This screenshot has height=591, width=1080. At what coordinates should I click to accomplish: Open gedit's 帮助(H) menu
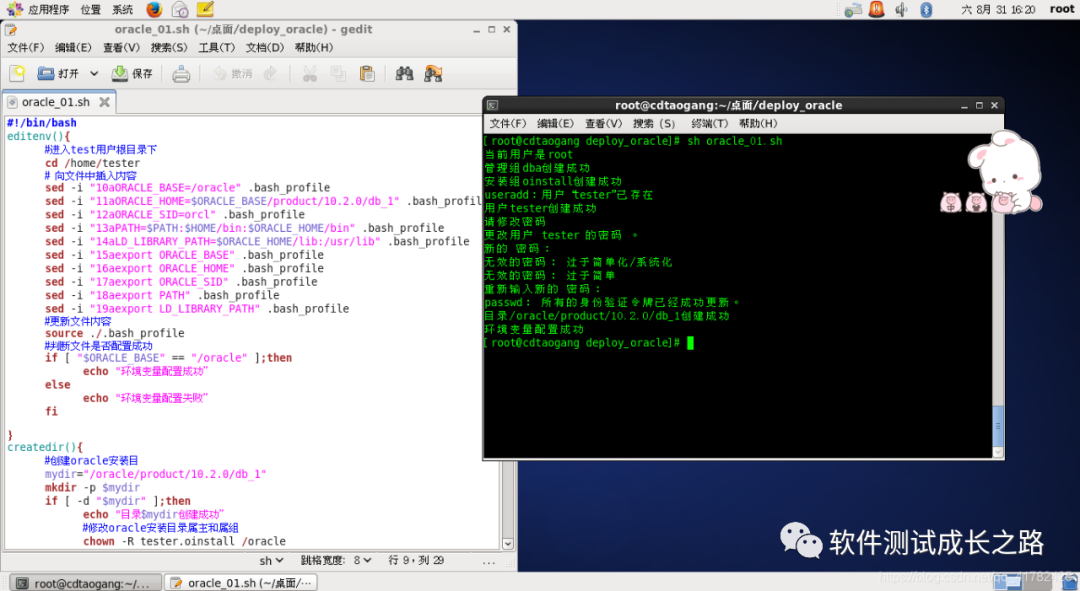click(313, 48)
